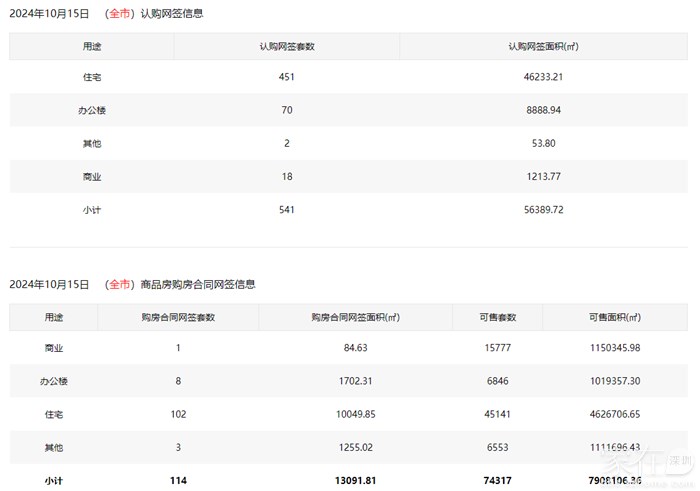Select the 可售套数 column header
700x491 pixels.
click(497, 317)
